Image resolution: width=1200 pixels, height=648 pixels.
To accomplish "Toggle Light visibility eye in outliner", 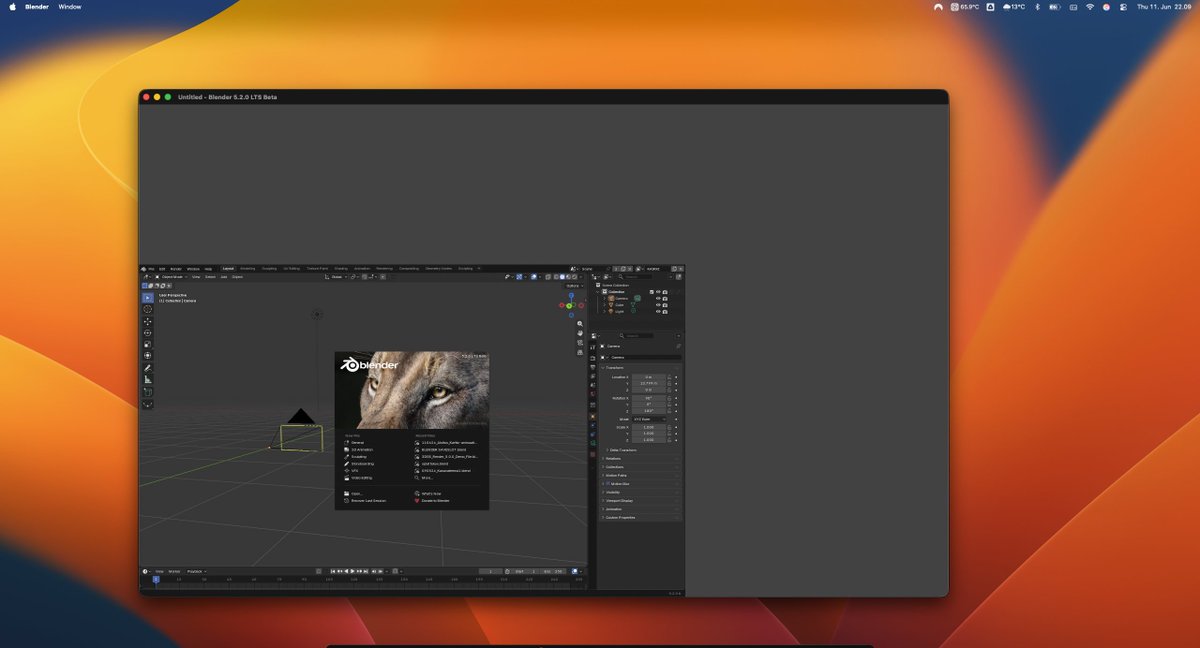I will (x=658, y=312).
